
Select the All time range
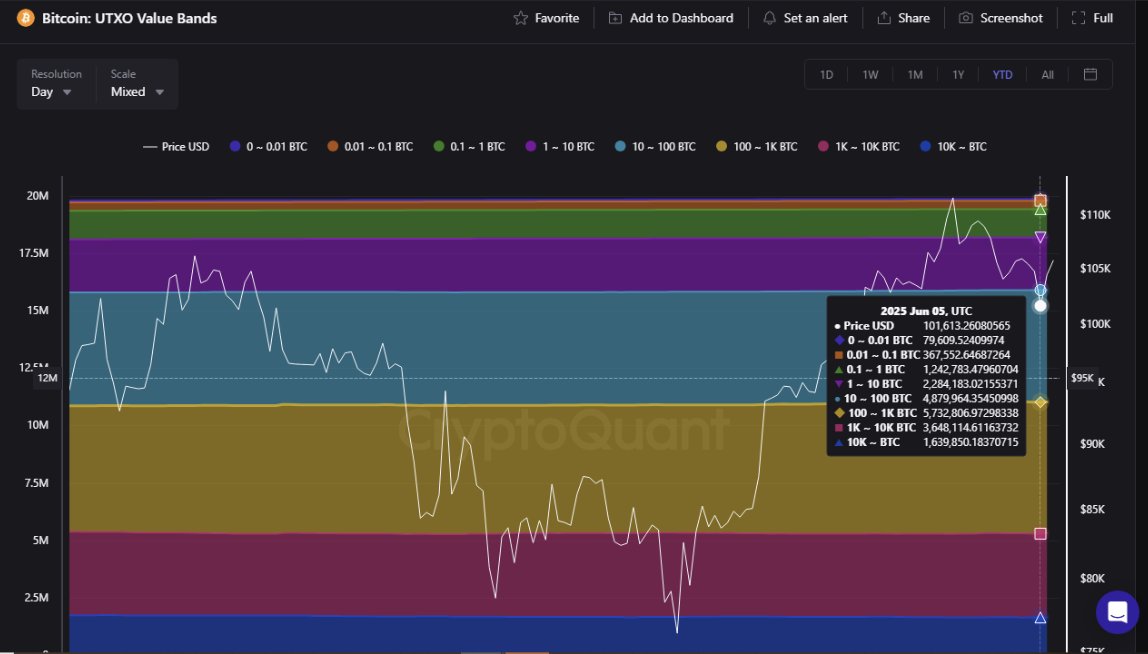(x=1047, y=74)
